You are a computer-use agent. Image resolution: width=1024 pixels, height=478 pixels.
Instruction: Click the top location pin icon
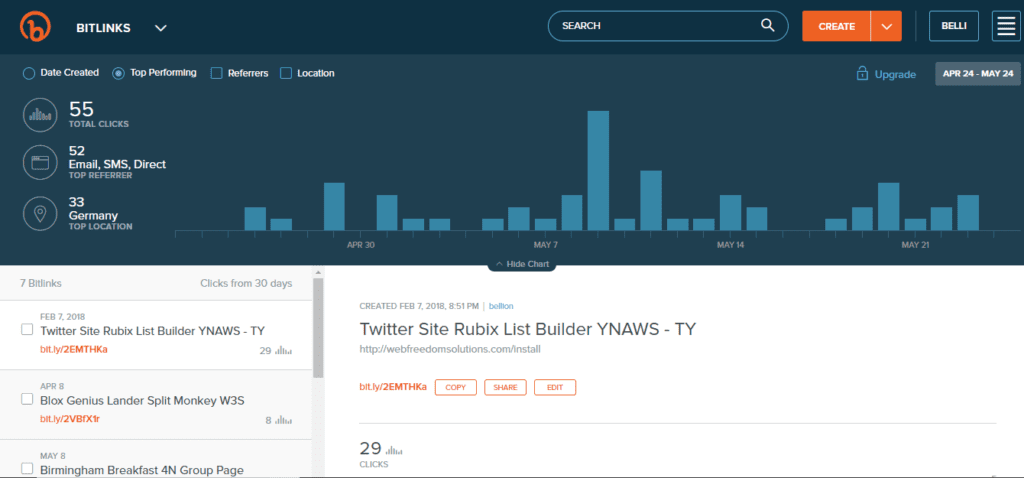40,214
